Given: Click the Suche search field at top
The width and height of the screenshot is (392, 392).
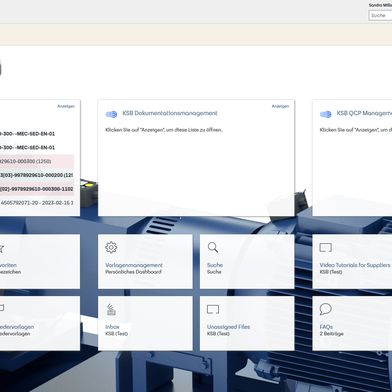Looking at the screenshot, I should [x=380, y=15].
